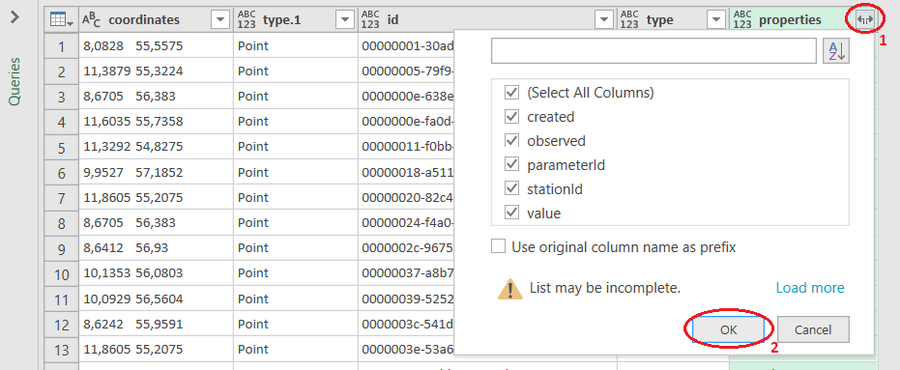This screenshot has width=900, height=370.
Task: Select the id column header
Action: (487, 20)
